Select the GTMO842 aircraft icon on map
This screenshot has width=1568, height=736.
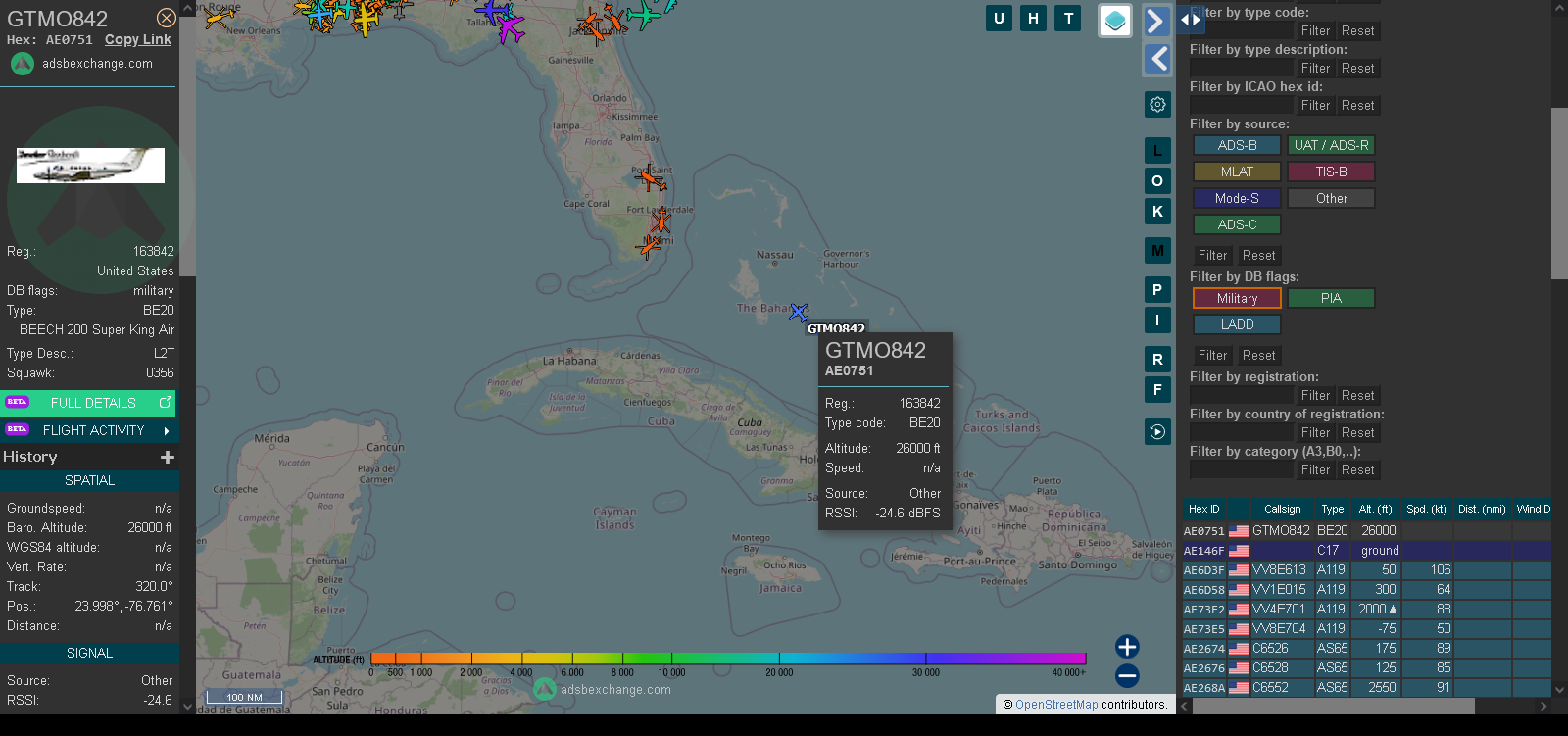[x=799, y=313]
